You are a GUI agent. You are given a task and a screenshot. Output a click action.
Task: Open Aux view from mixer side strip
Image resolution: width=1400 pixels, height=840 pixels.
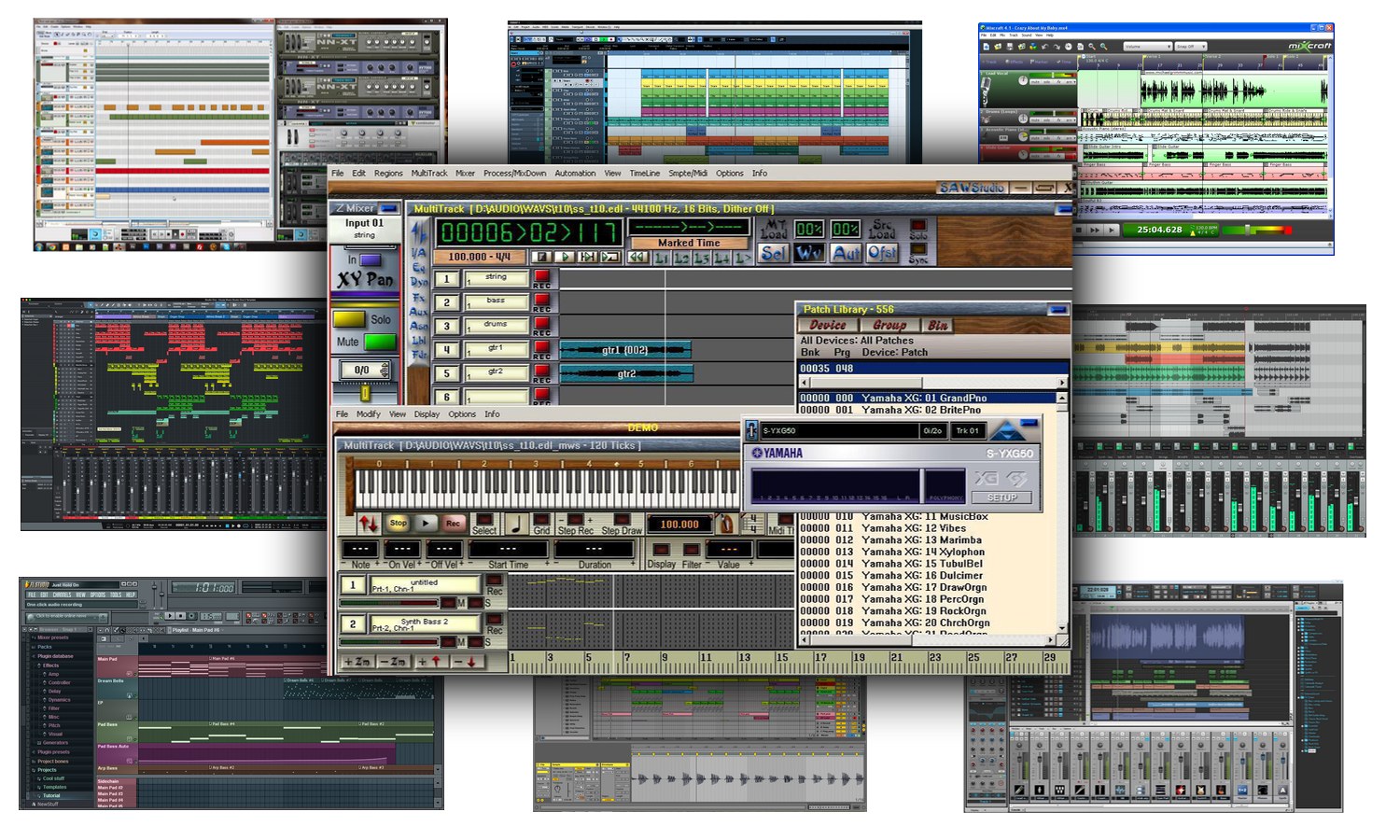[419, 313]
